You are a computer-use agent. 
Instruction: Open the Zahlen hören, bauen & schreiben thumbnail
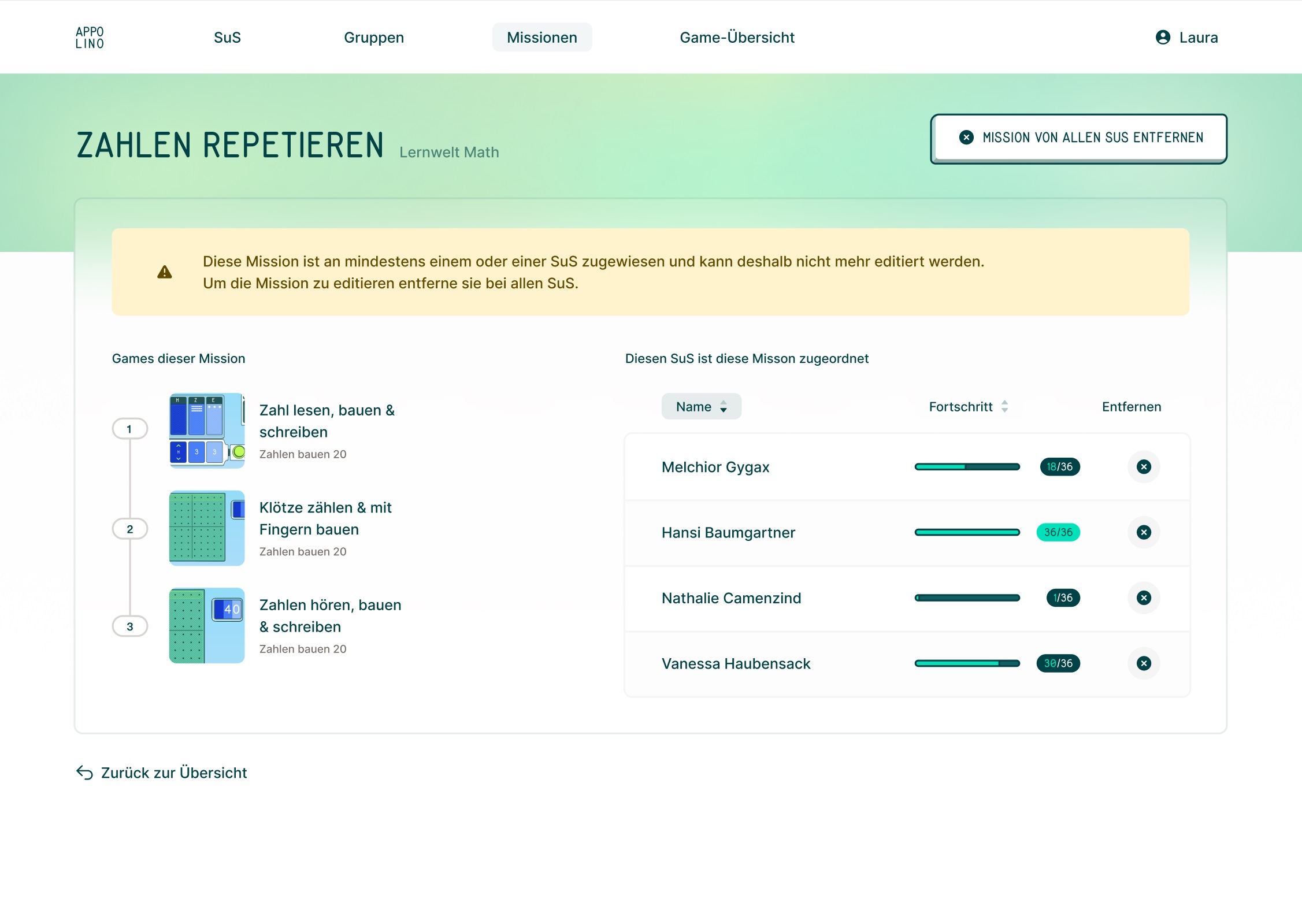click(x=207, y=625)
